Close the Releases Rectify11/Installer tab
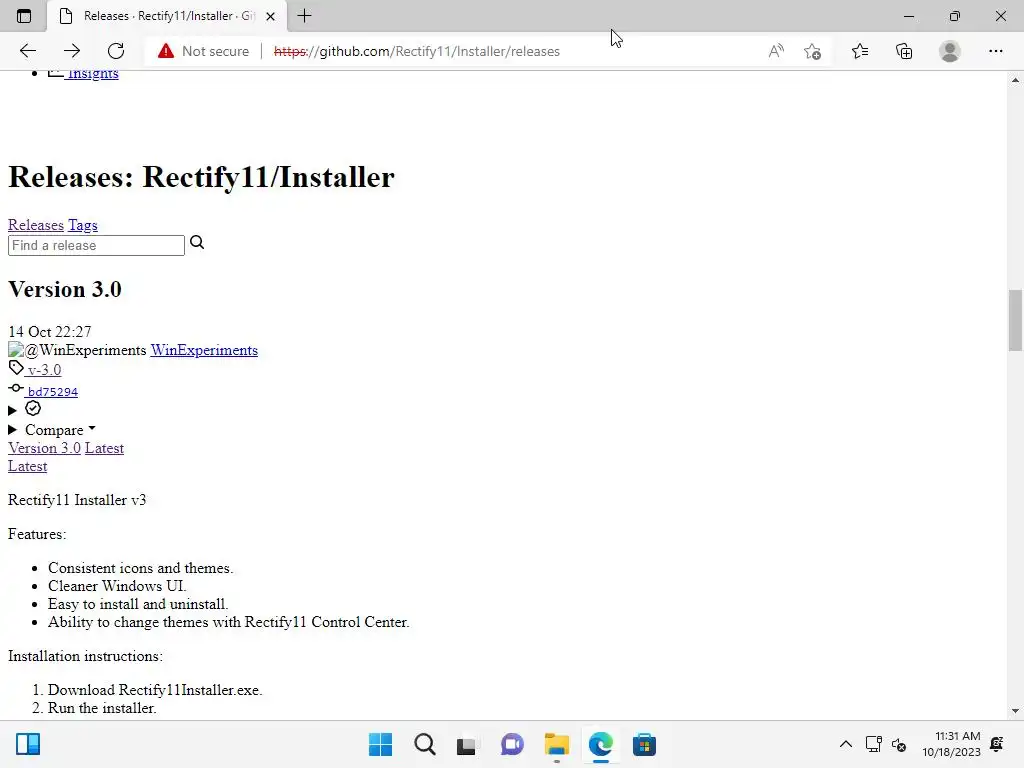This screenshot has width=1024, height=768. [x=270, y=16]
